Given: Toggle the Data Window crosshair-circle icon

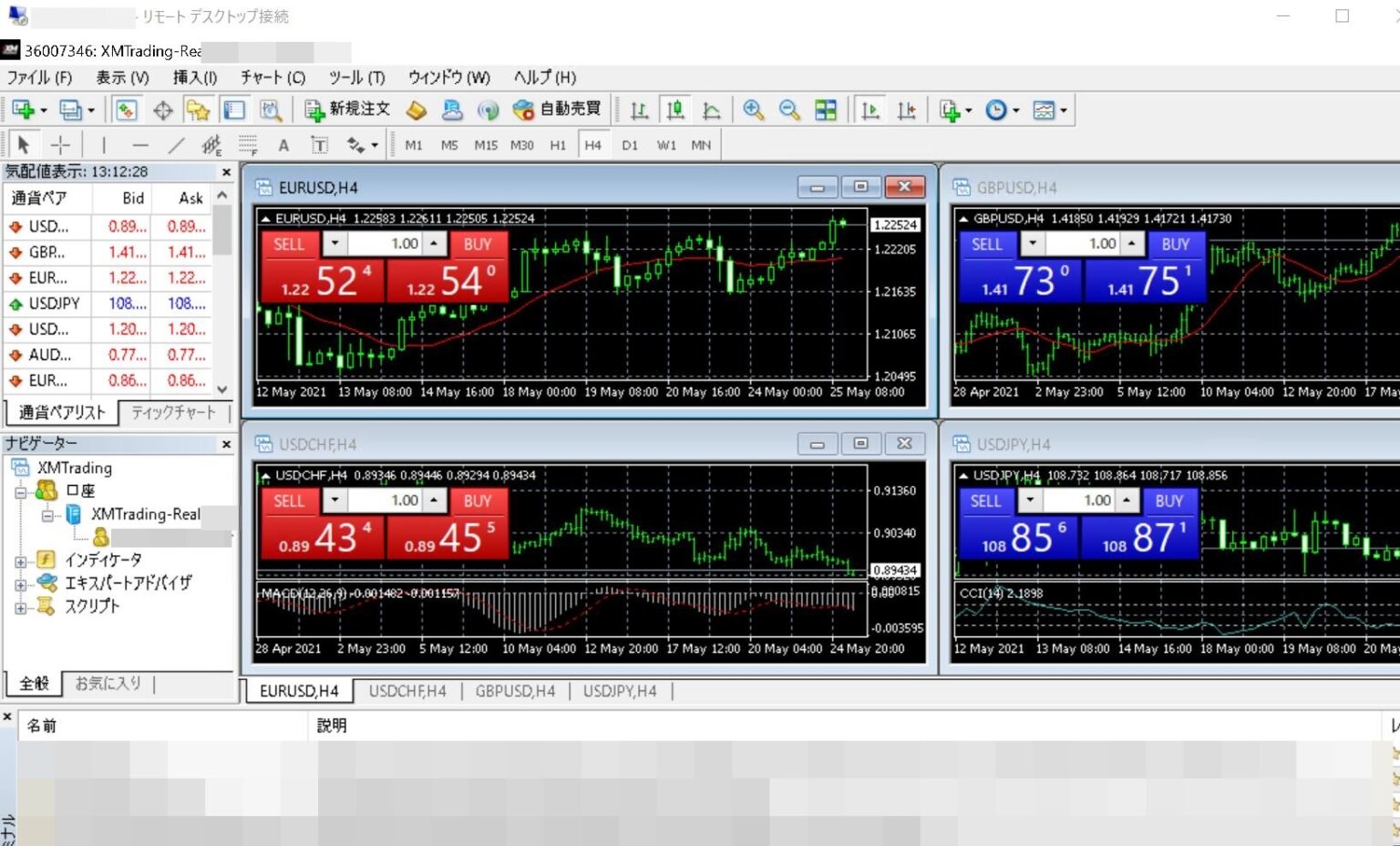Looking at the screenshot, I should [x=162, y=110].
